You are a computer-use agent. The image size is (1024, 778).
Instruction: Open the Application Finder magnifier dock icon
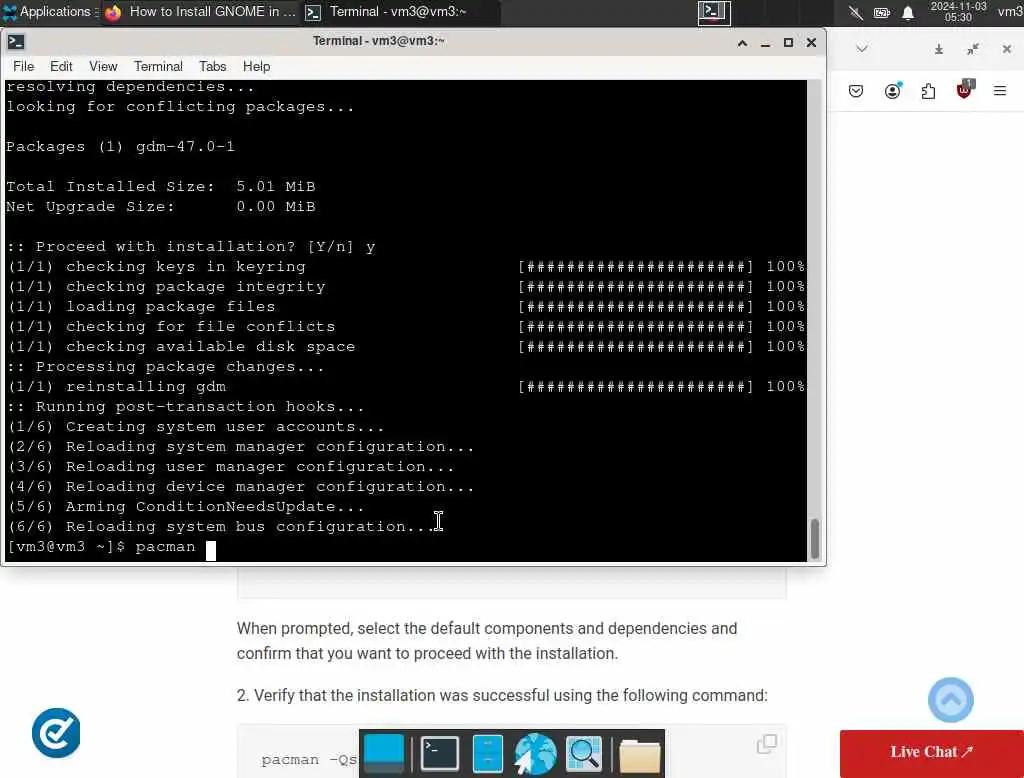(584, 754)
